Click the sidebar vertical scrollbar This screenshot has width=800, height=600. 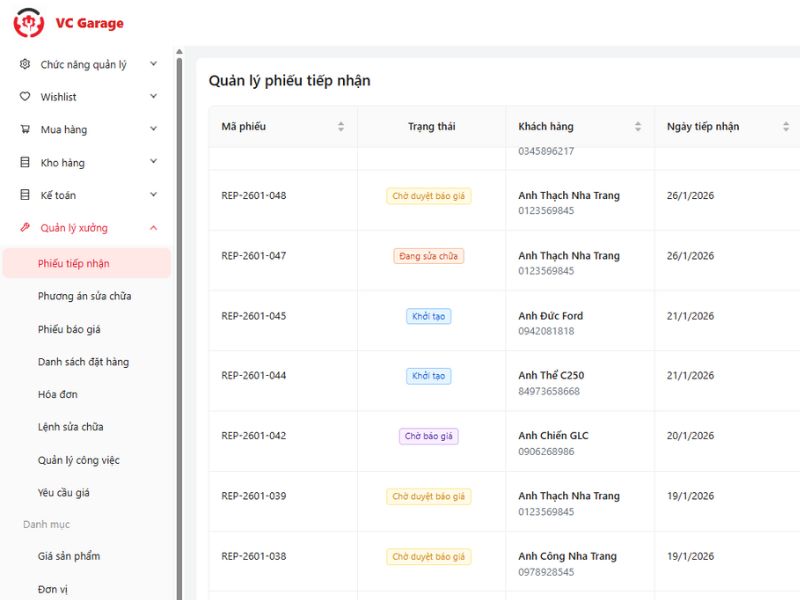[179, 320]
